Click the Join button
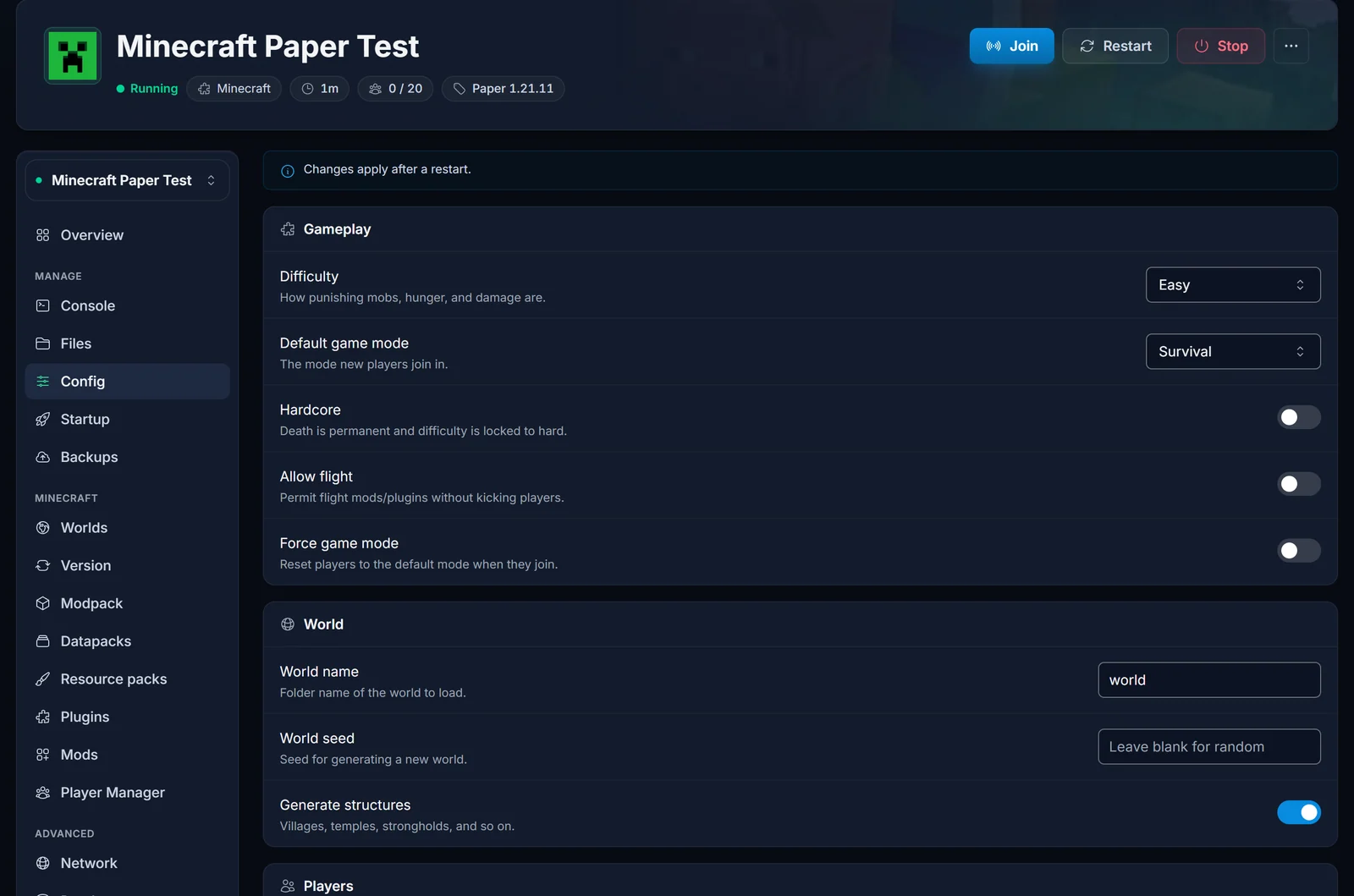 pyautogui.click(x=1011, y=46)
